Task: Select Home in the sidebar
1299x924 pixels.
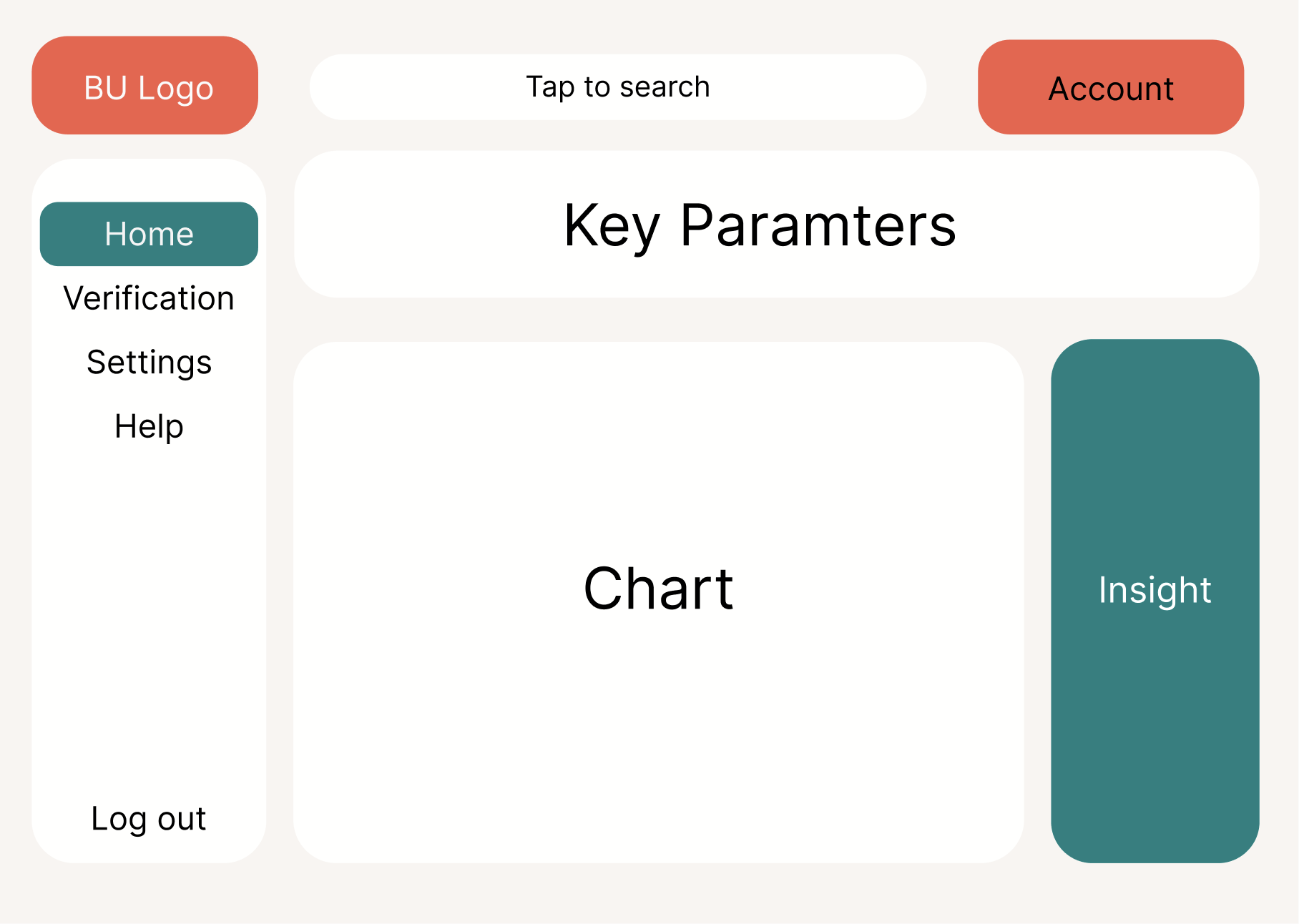Action: (x=149, y=234)
